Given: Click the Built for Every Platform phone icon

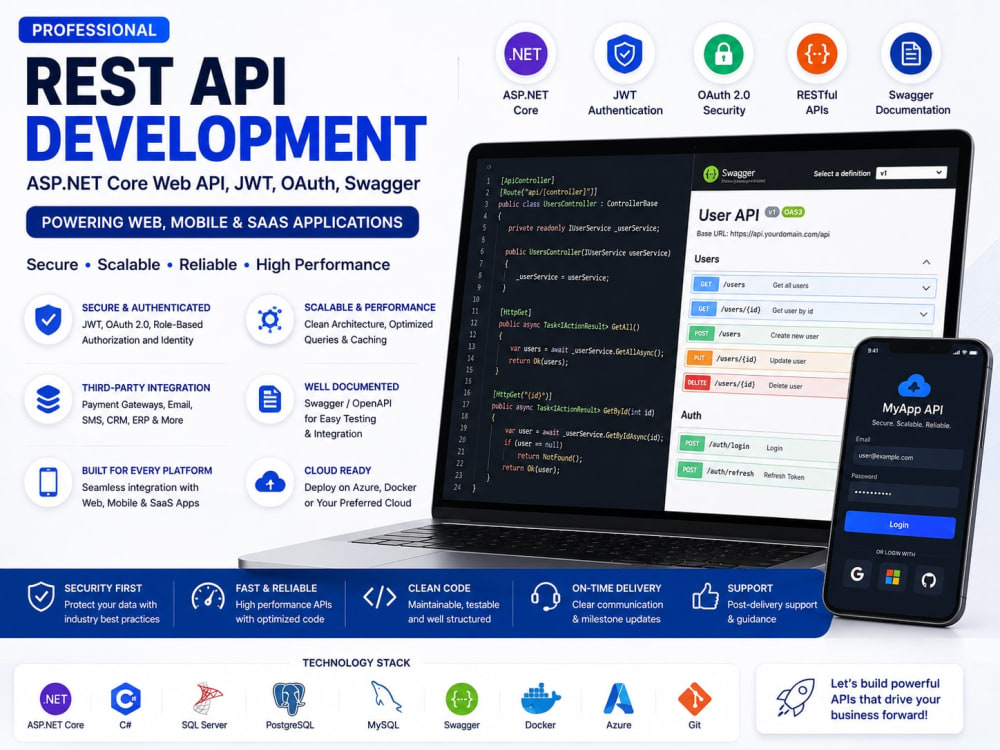Looking at the screenshot, I should tap(48, 482).
